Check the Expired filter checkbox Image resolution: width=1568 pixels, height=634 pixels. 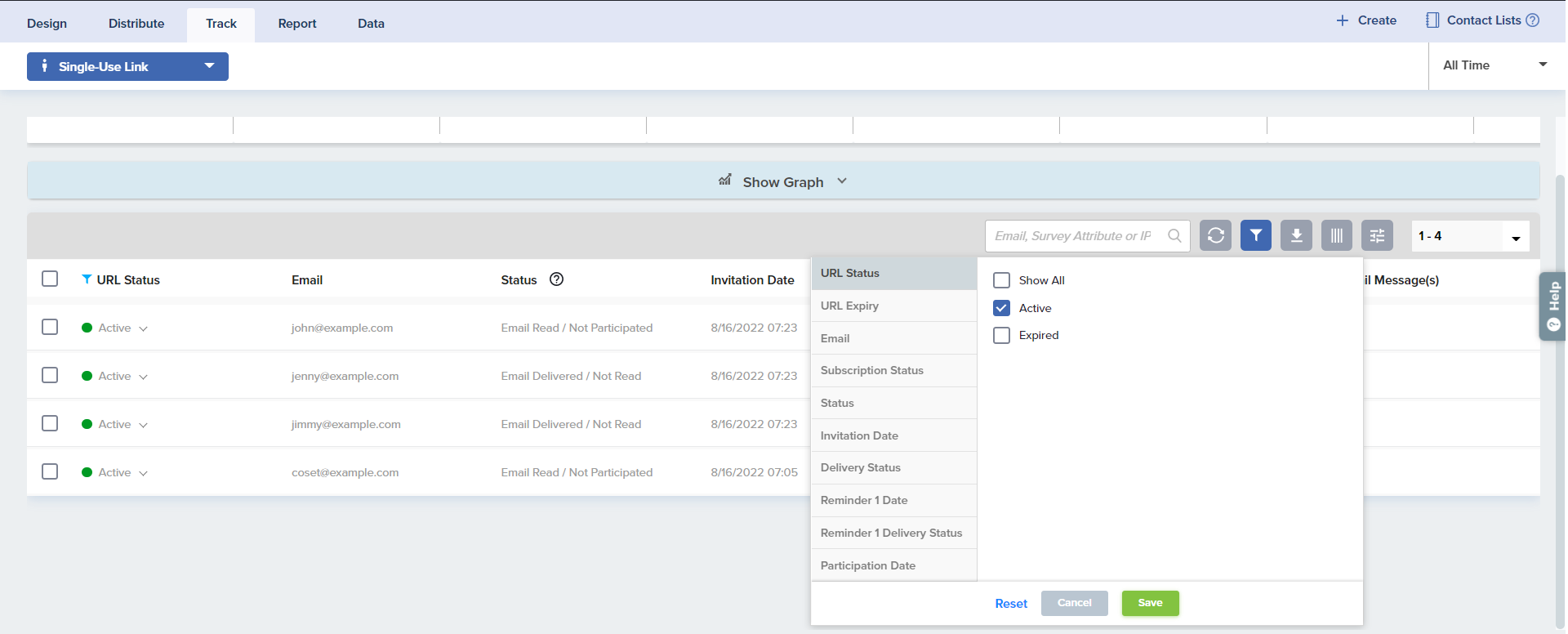(x=1001, y=336)
